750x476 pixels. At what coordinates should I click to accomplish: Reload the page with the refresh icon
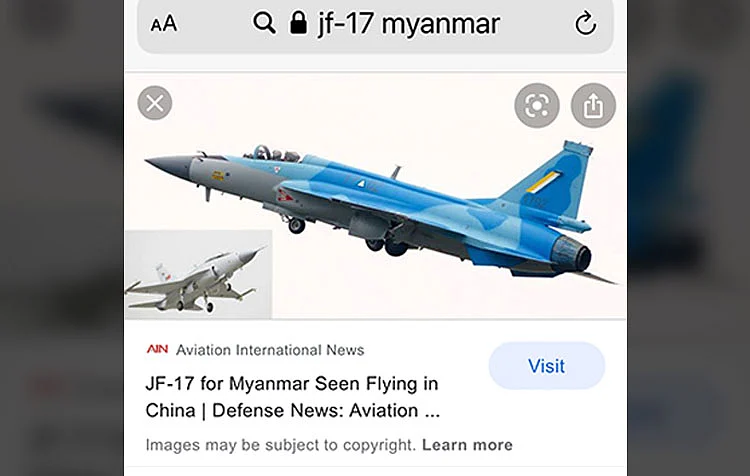pyautogui.click(x=585, y=23)
